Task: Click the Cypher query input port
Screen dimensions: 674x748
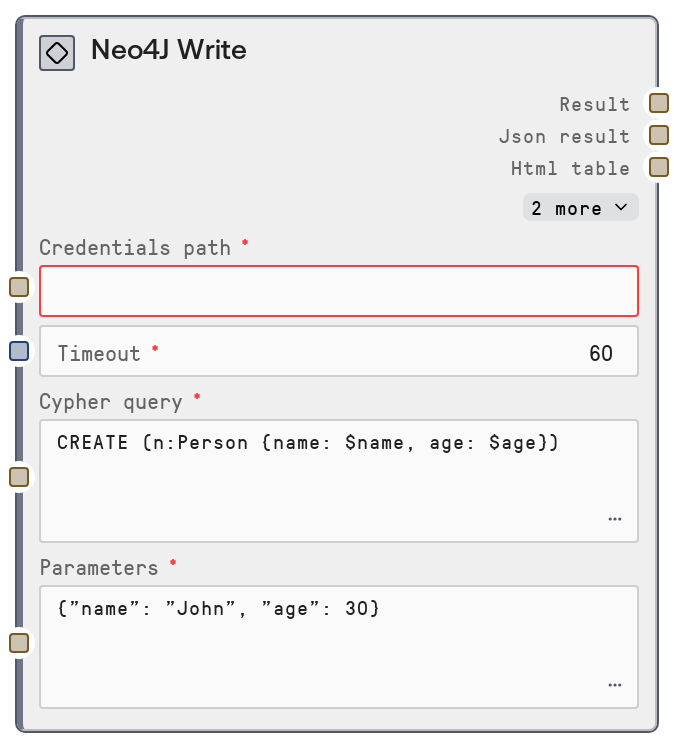Action: (19, 477)
